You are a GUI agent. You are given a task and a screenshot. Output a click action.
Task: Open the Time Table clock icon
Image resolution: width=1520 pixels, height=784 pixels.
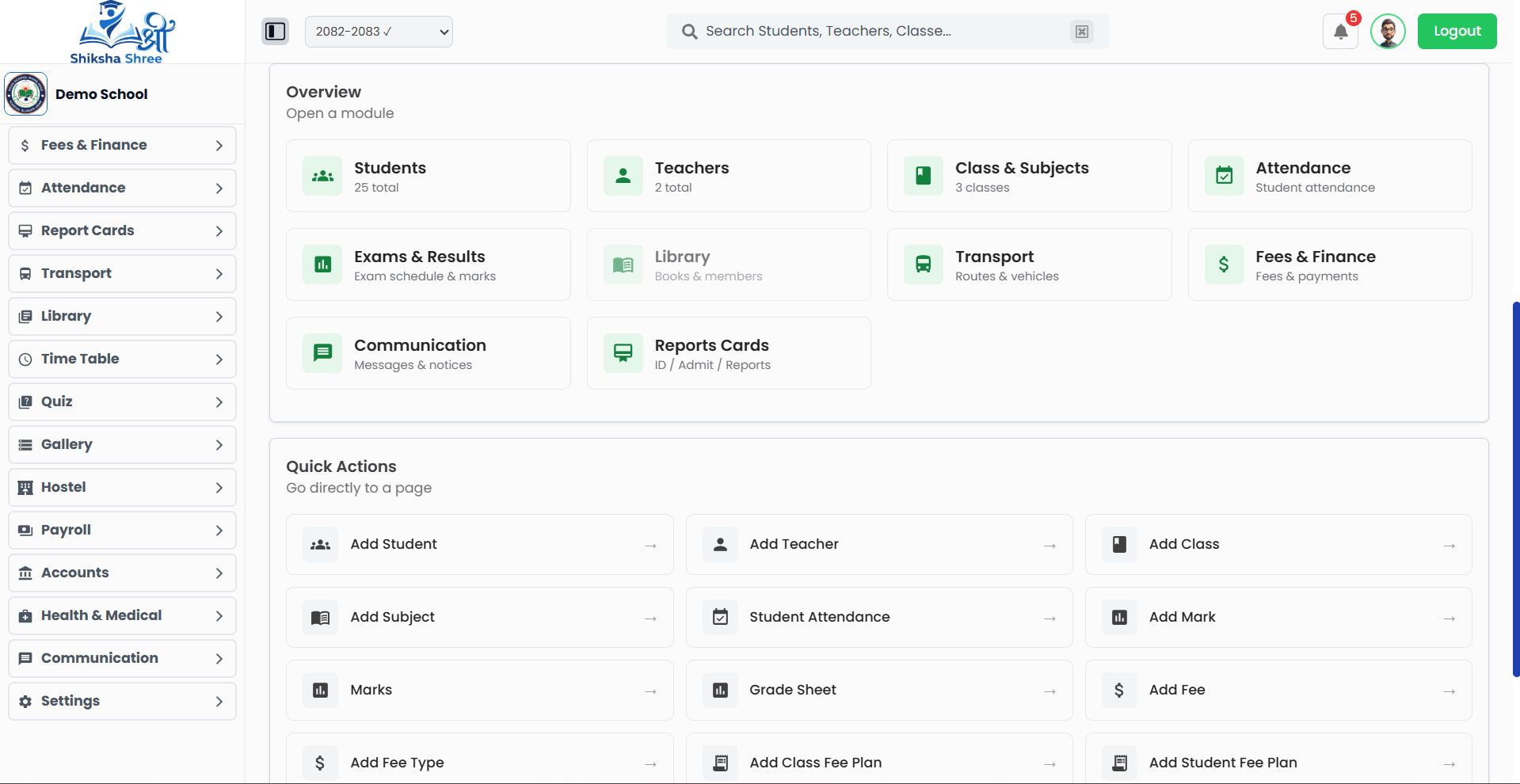(26, 359)
